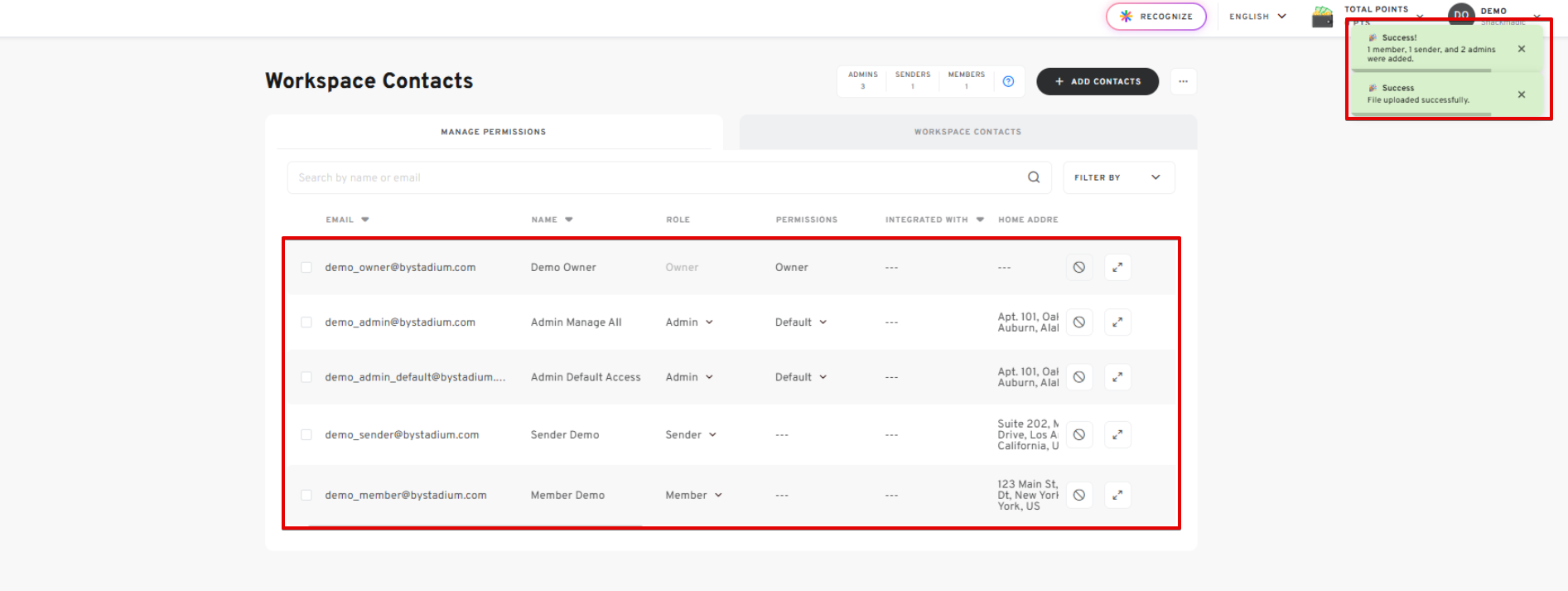
Task: Expand details for demo_admin@bystadium.com row
Action: tap(1117, 322)
